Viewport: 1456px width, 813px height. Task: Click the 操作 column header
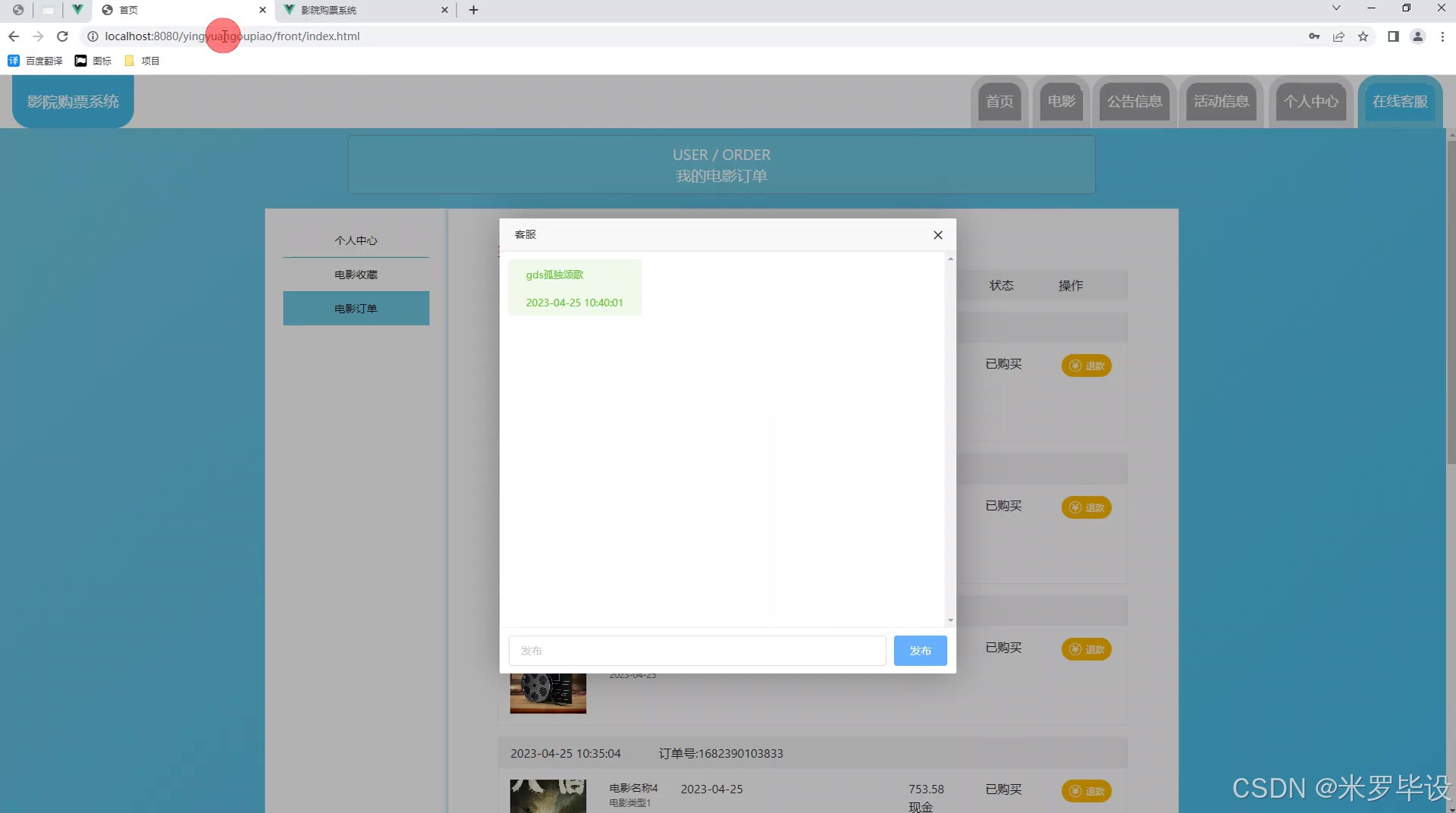click(1070, 285)
